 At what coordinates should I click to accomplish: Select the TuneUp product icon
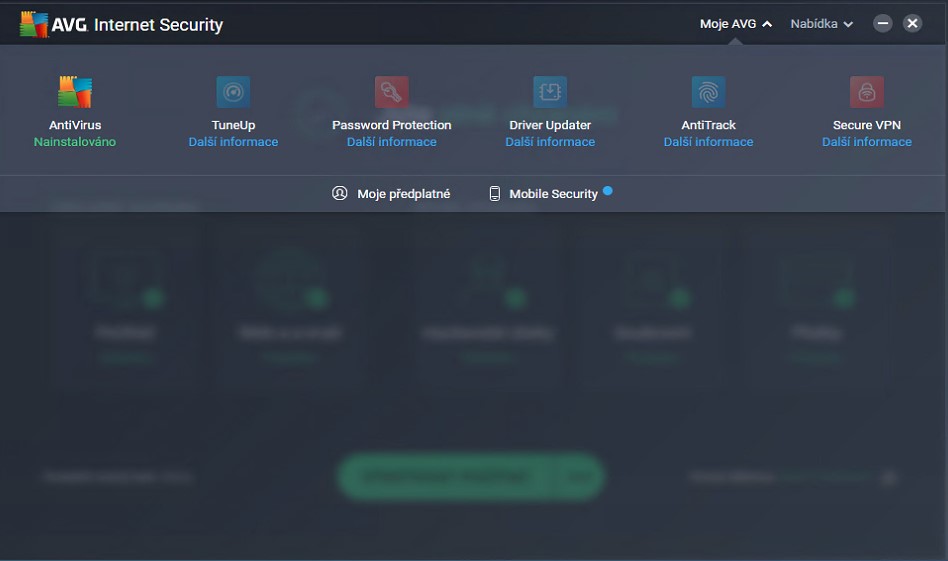click(233, 92)
